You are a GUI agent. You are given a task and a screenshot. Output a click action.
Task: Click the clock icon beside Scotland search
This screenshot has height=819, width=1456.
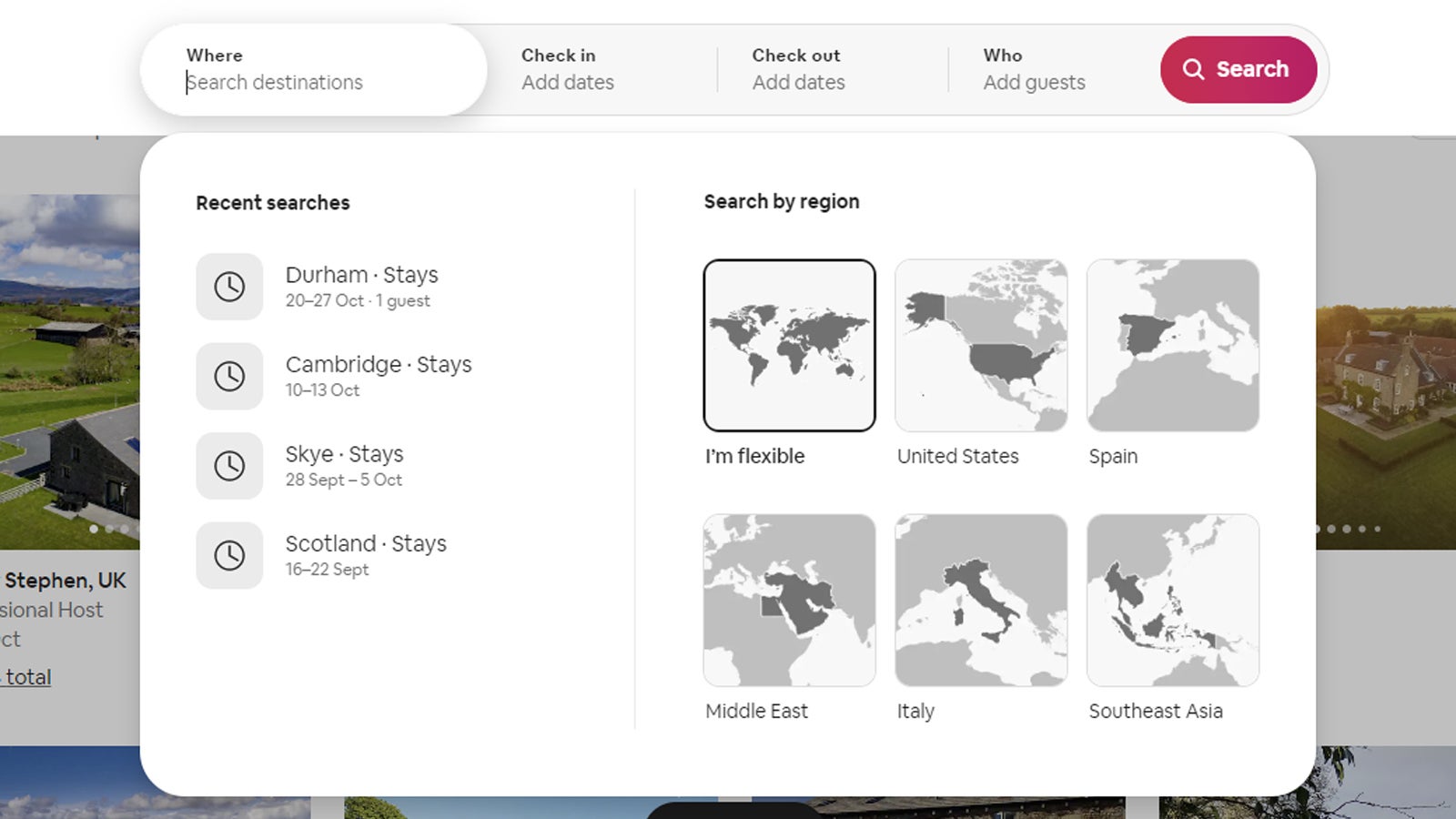(x=229, y=555)
